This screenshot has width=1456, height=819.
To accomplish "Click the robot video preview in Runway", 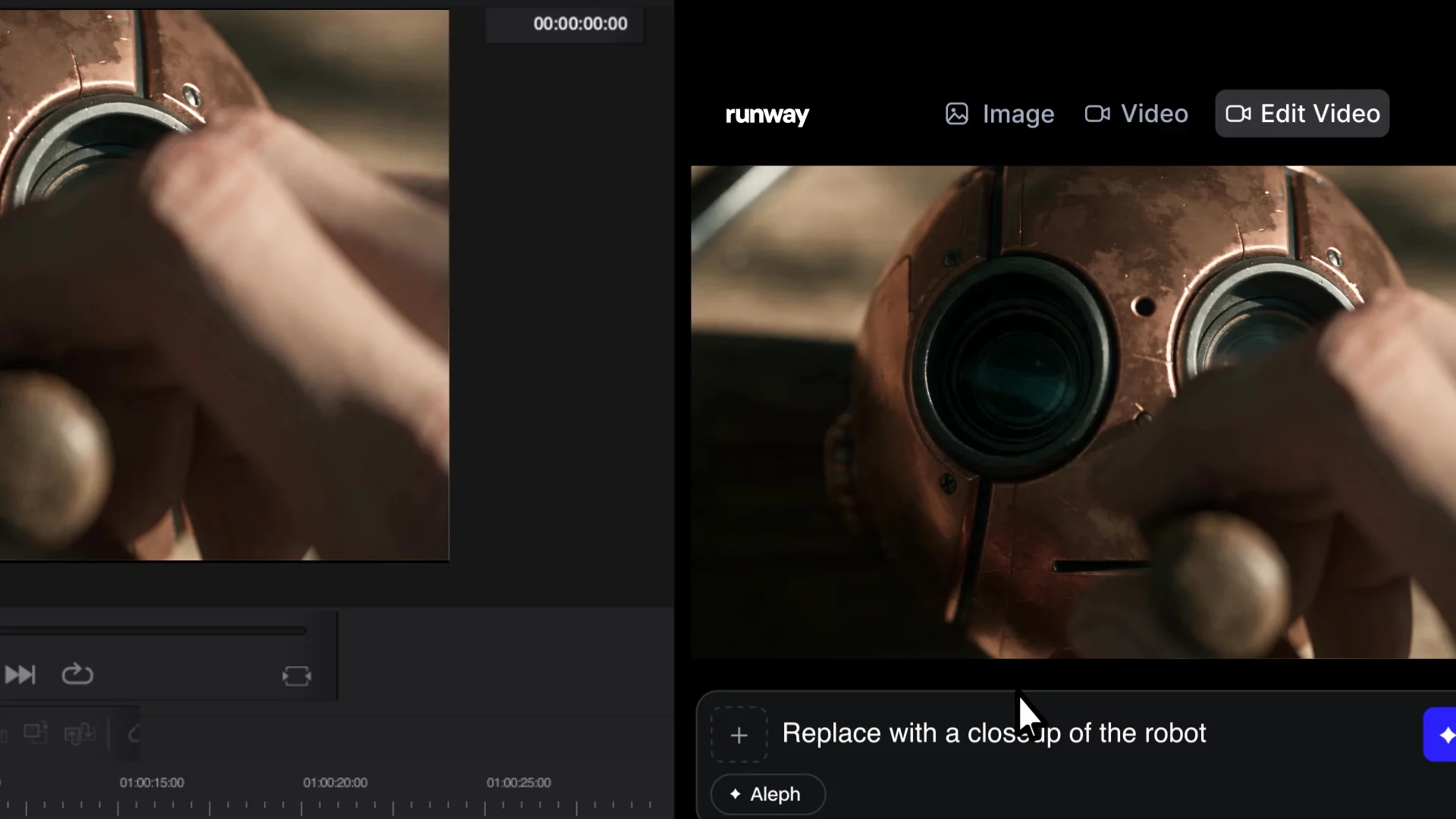I will click(x=1073, y=412).
